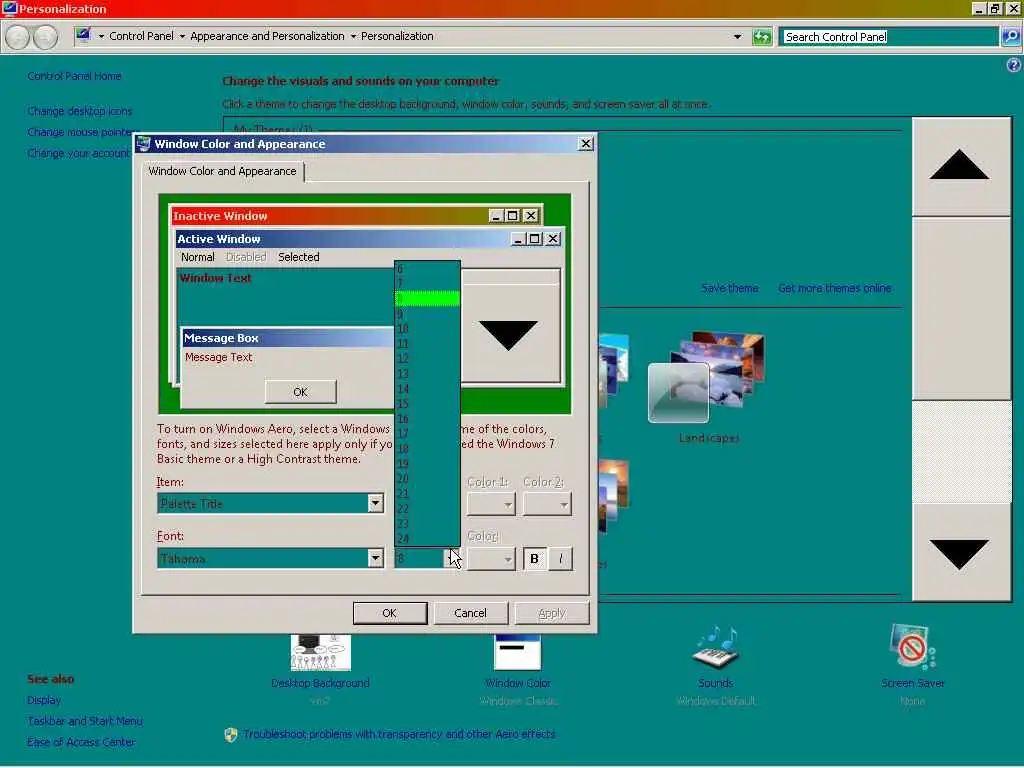Open the Color 1 dropdown
1024x768 pixels.
(491, 504)
